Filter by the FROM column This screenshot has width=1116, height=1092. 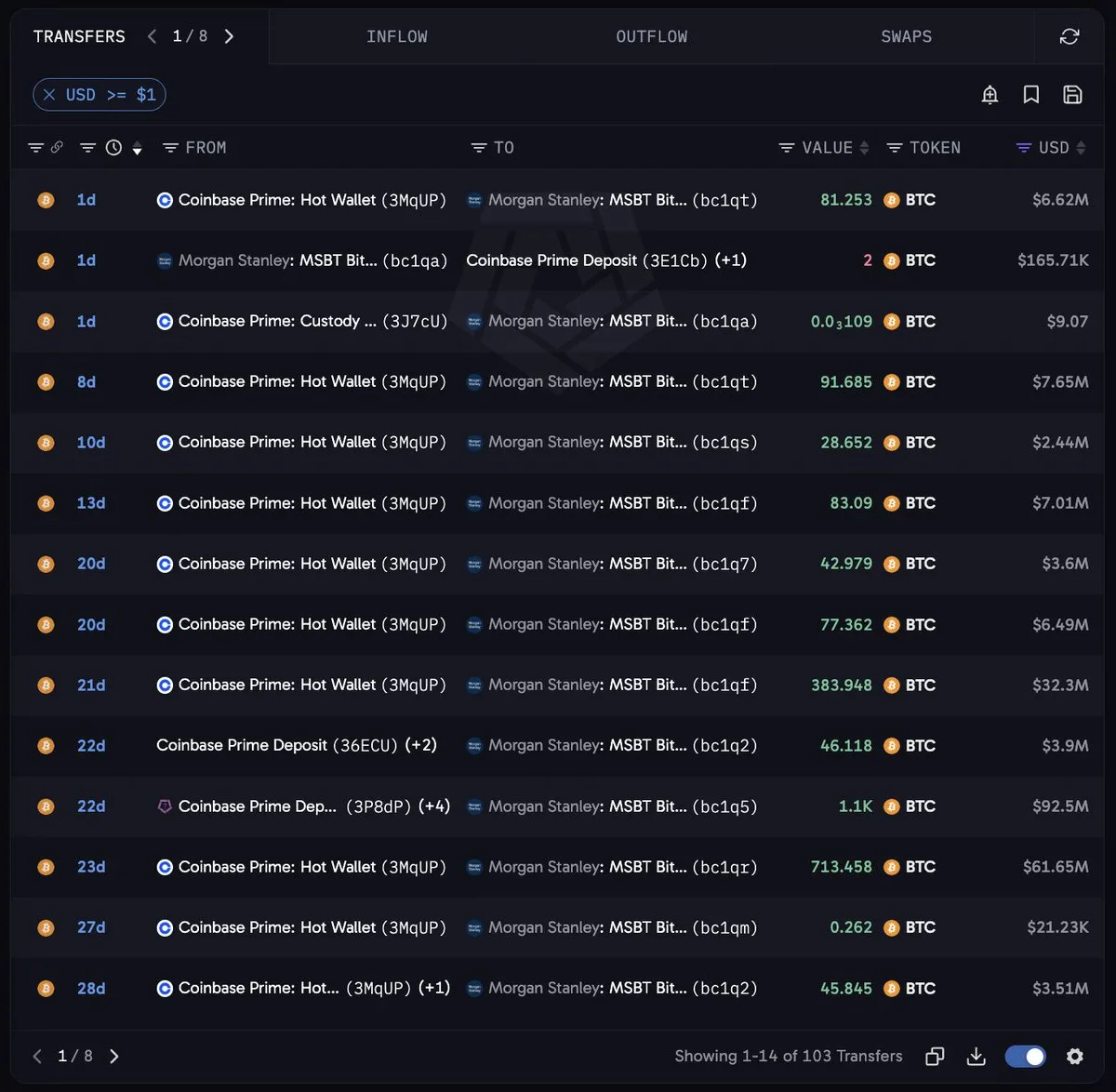tap(171, 148)
